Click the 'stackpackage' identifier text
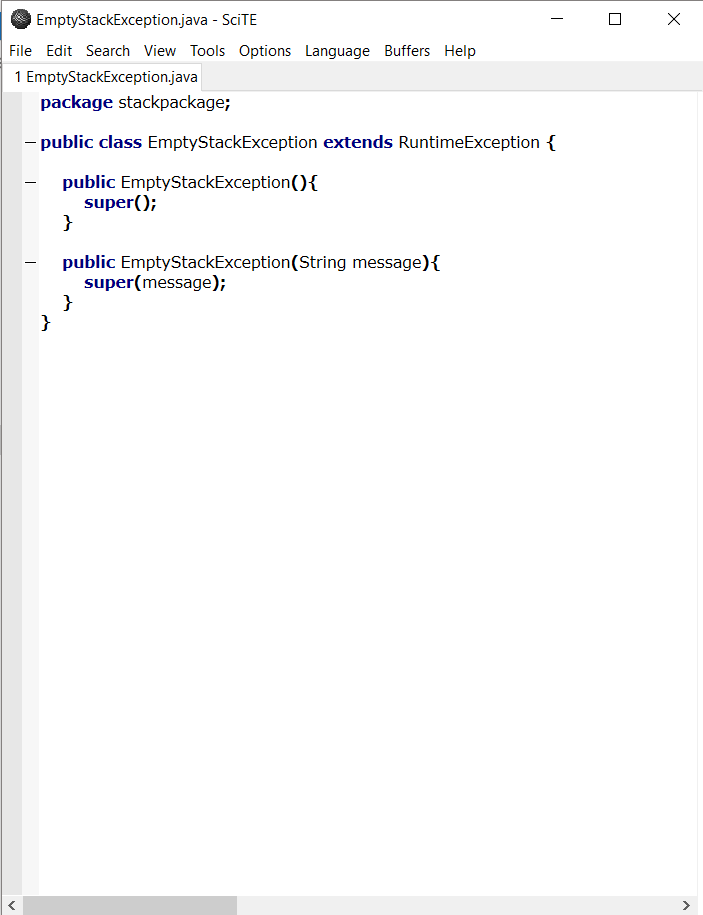Viewport: 703px width, 915px height. click(172, 103)
